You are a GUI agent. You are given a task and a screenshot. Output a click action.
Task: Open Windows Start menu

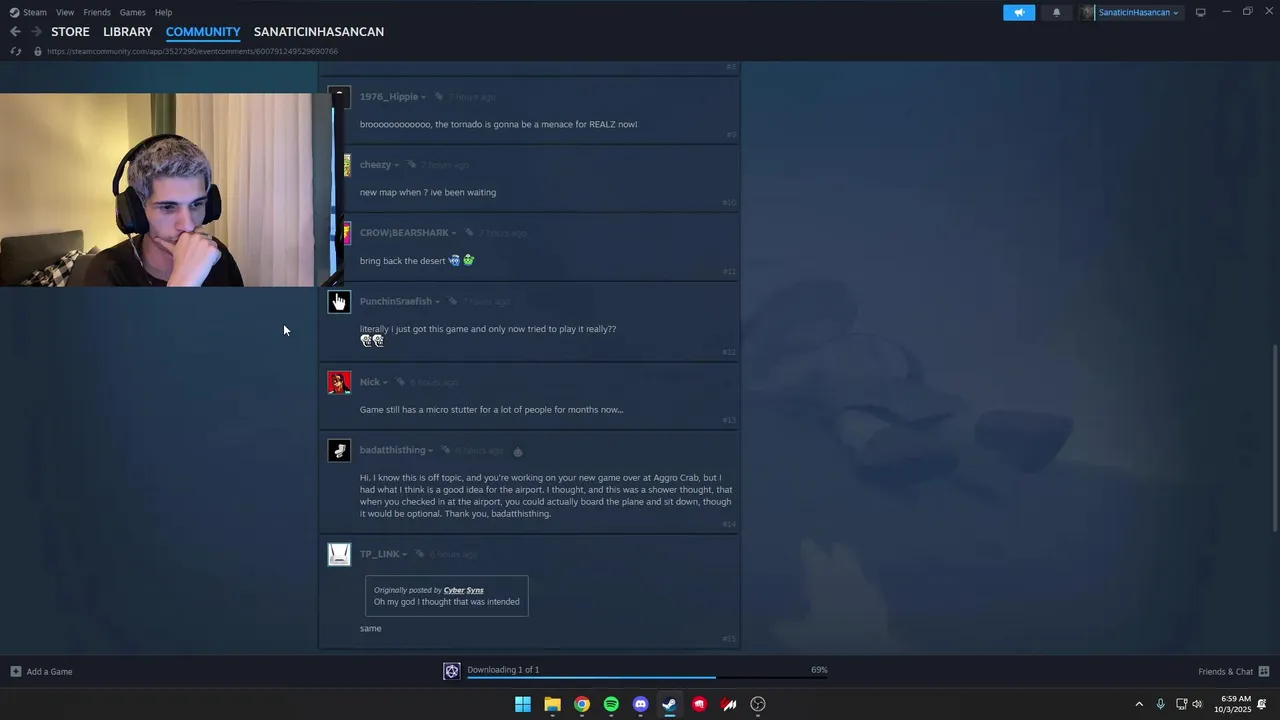pyautogui.click(x=523, y=704)
